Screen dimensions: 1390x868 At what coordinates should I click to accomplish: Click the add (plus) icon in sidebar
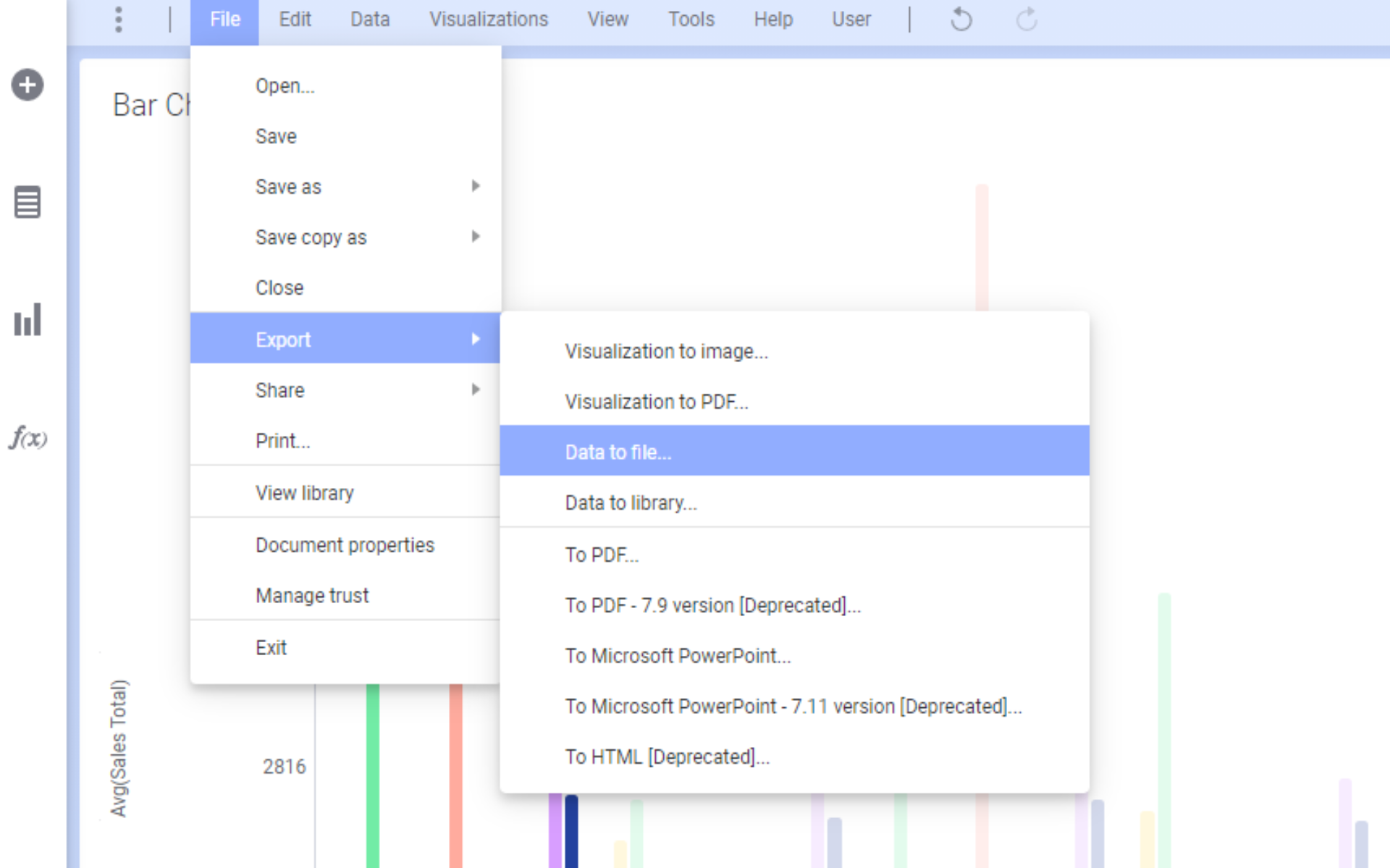[x=28, y=85]
